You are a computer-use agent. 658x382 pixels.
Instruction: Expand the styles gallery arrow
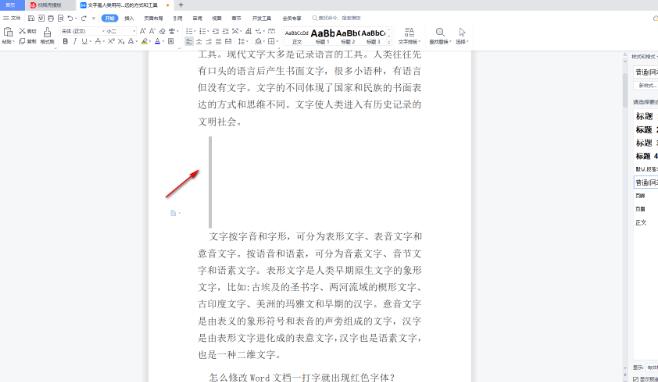[389, 41]
